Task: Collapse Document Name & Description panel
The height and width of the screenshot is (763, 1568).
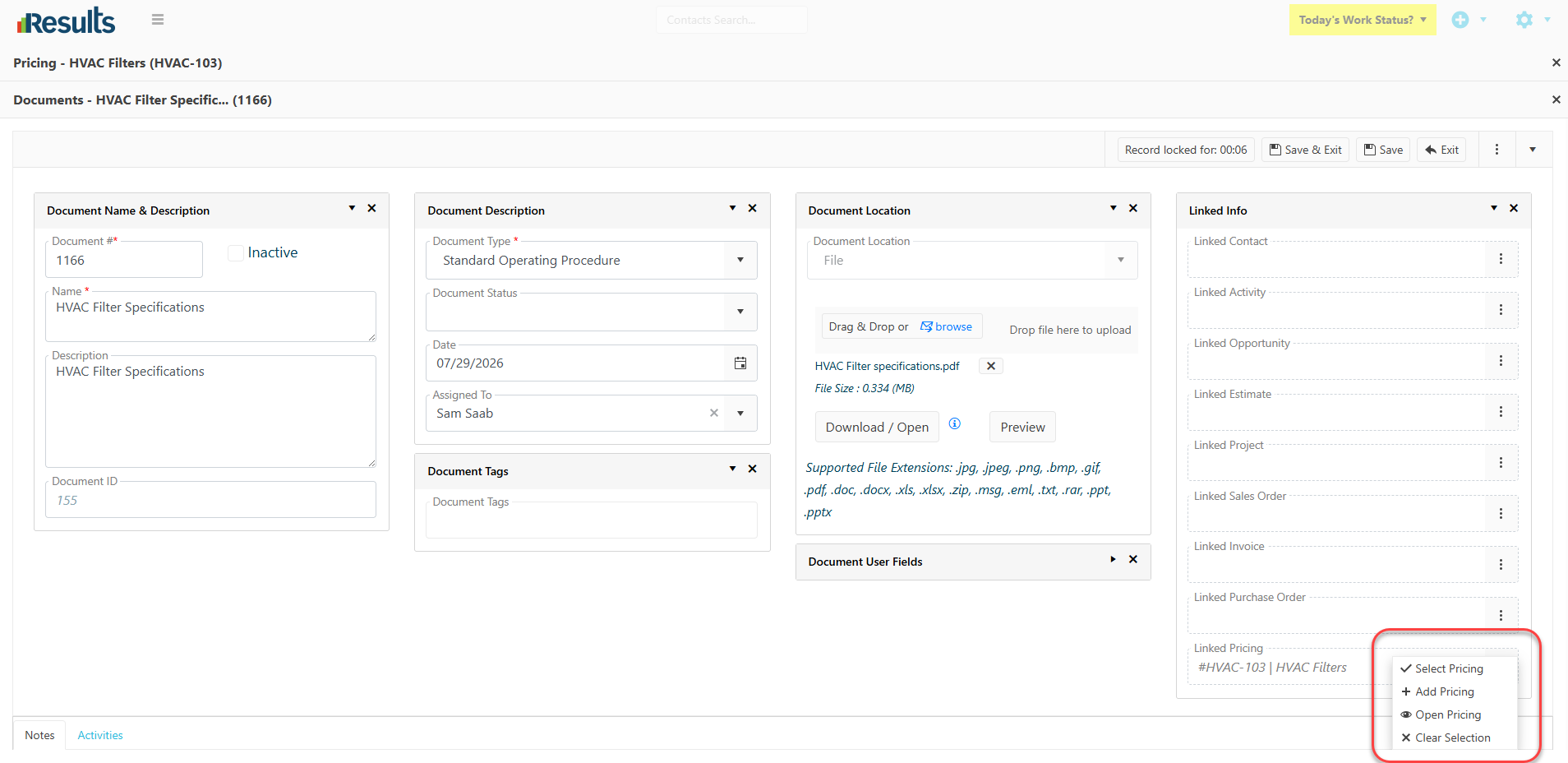Action: 352,209
